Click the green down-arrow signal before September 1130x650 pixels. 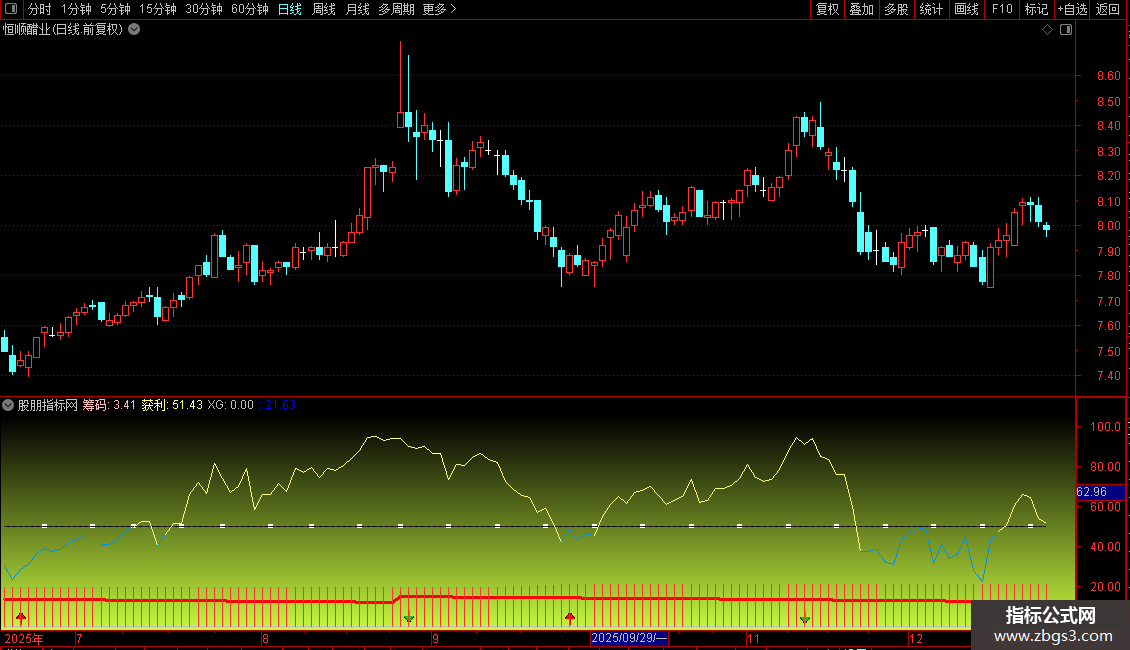pyautogui.click(x=409, y=618)
